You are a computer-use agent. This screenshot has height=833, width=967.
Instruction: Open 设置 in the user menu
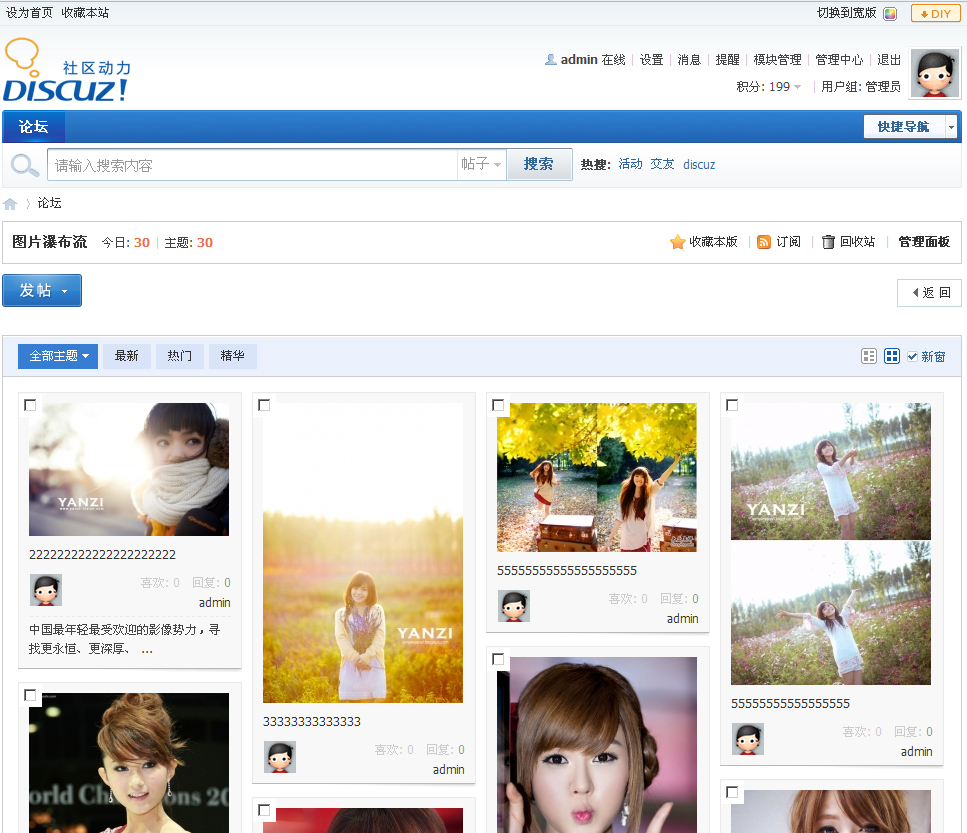[651, 60]
